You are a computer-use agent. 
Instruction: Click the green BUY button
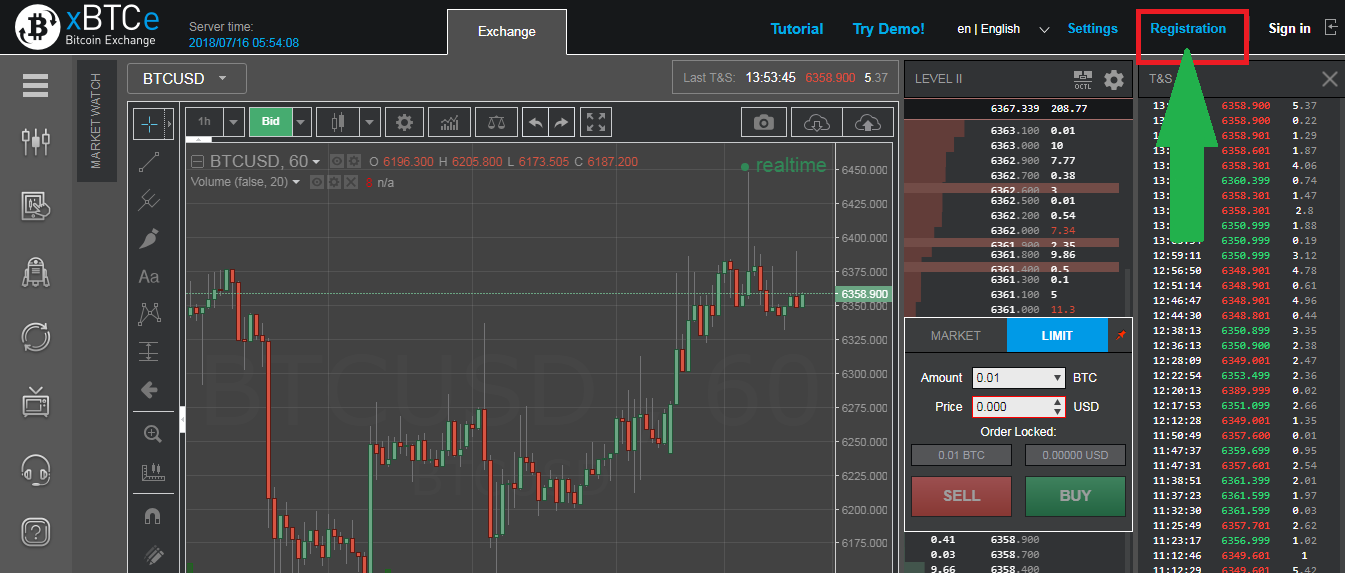pos(1075,496)
